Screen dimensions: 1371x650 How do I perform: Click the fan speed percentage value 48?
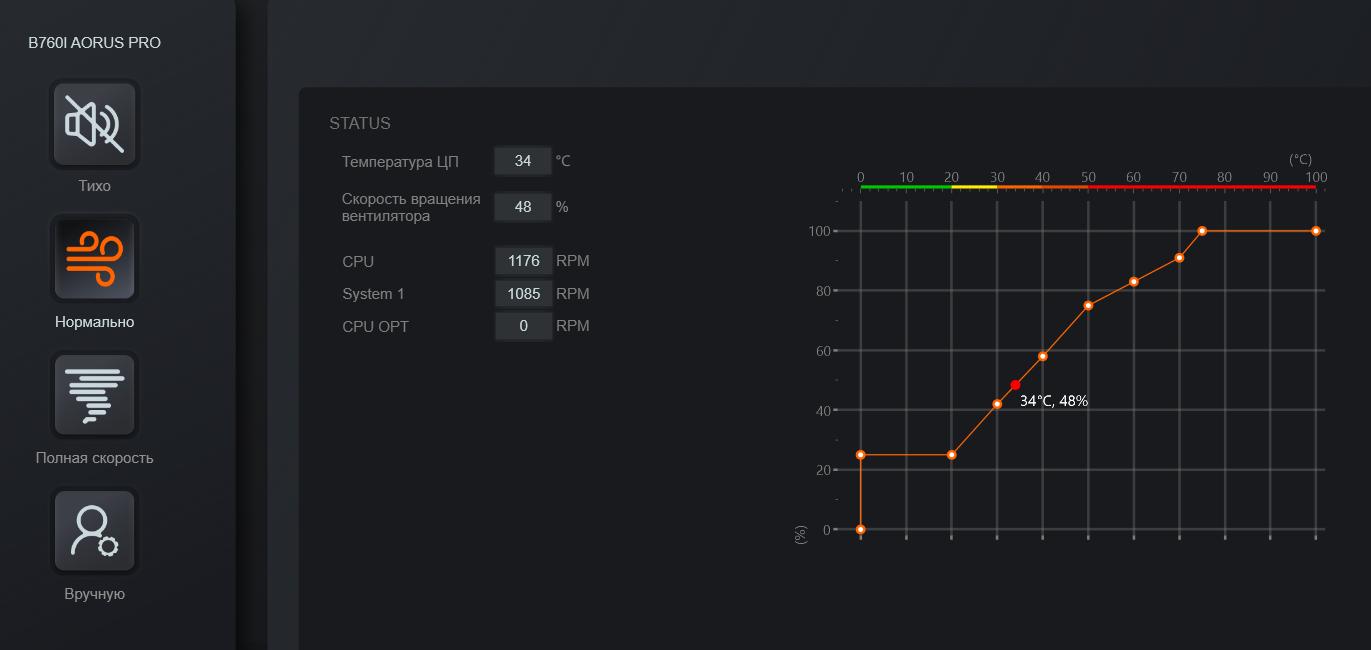523,206
